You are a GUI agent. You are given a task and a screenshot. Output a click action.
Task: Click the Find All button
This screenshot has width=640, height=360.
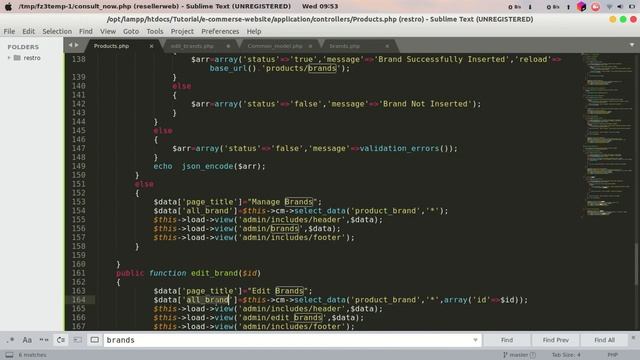(604, 340)
